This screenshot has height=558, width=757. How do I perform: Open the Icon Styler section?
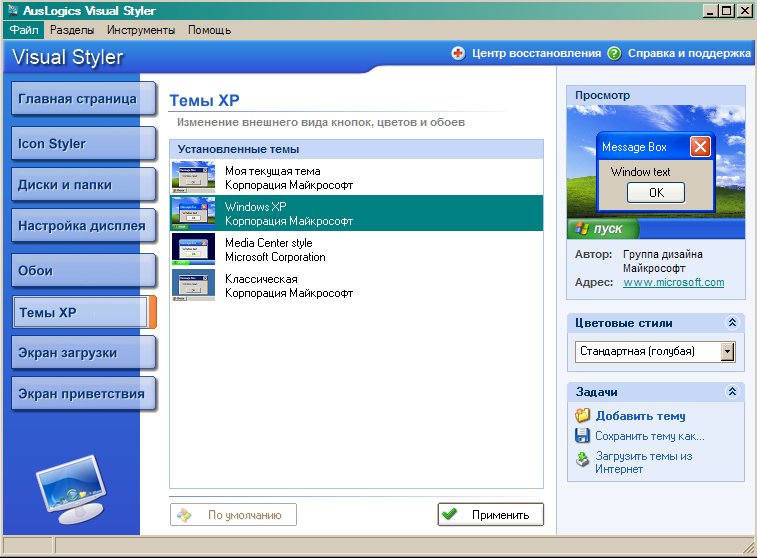click(x=84, y=144)
